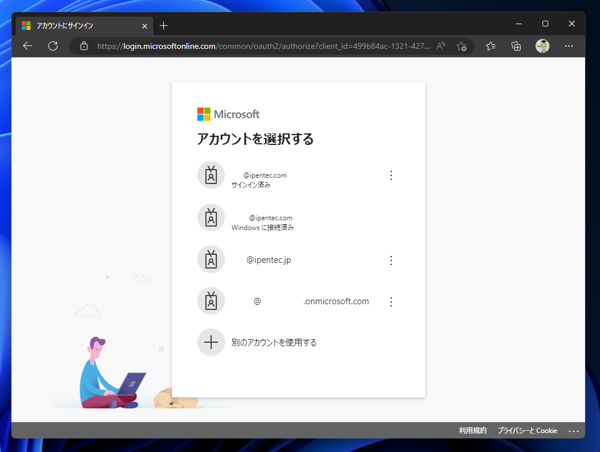This screenshot has width=600, height=452.
Task: Click the Microsoft logo
Action: [x=228, y=114]
